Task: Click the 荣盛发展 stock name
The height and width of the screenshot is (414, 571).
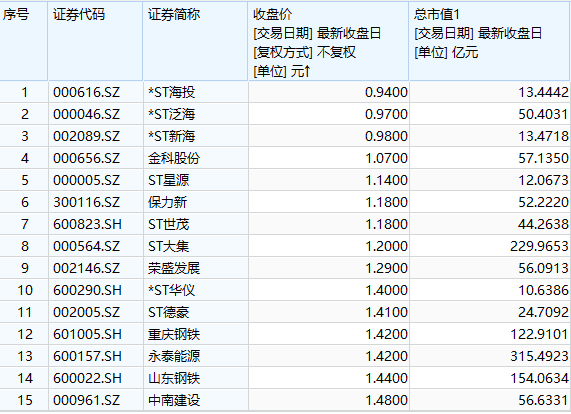Action: [x=174, y=268]
